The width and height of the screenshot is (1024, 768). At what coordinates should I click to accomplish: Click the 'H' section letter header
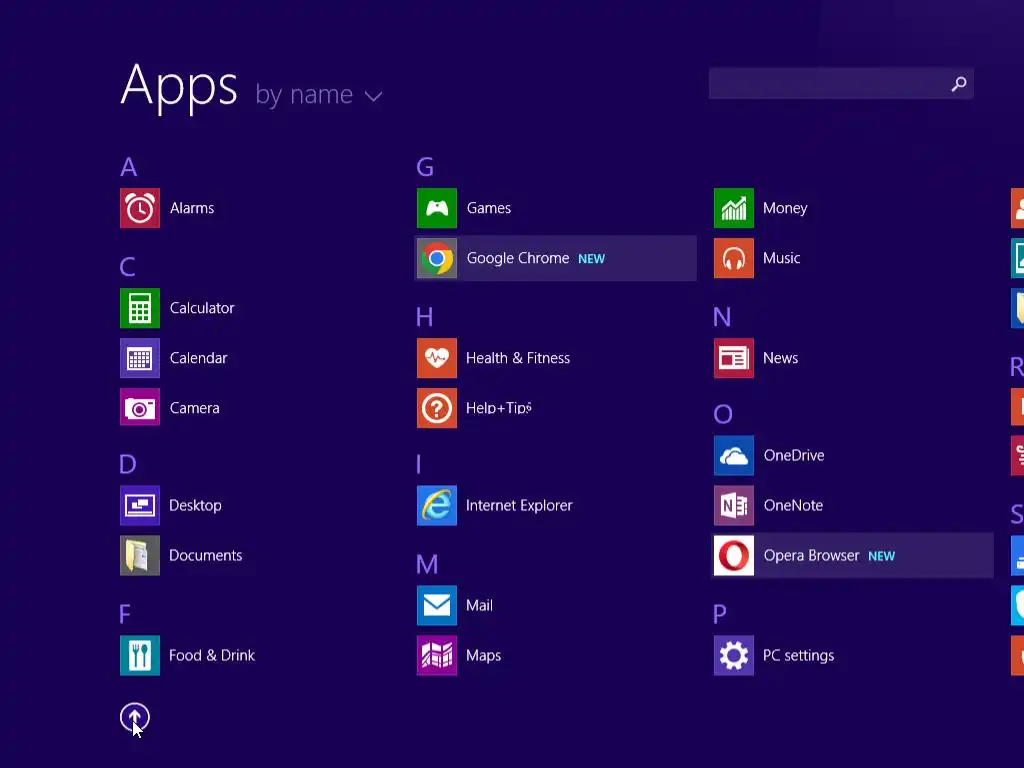pos(424,317)
